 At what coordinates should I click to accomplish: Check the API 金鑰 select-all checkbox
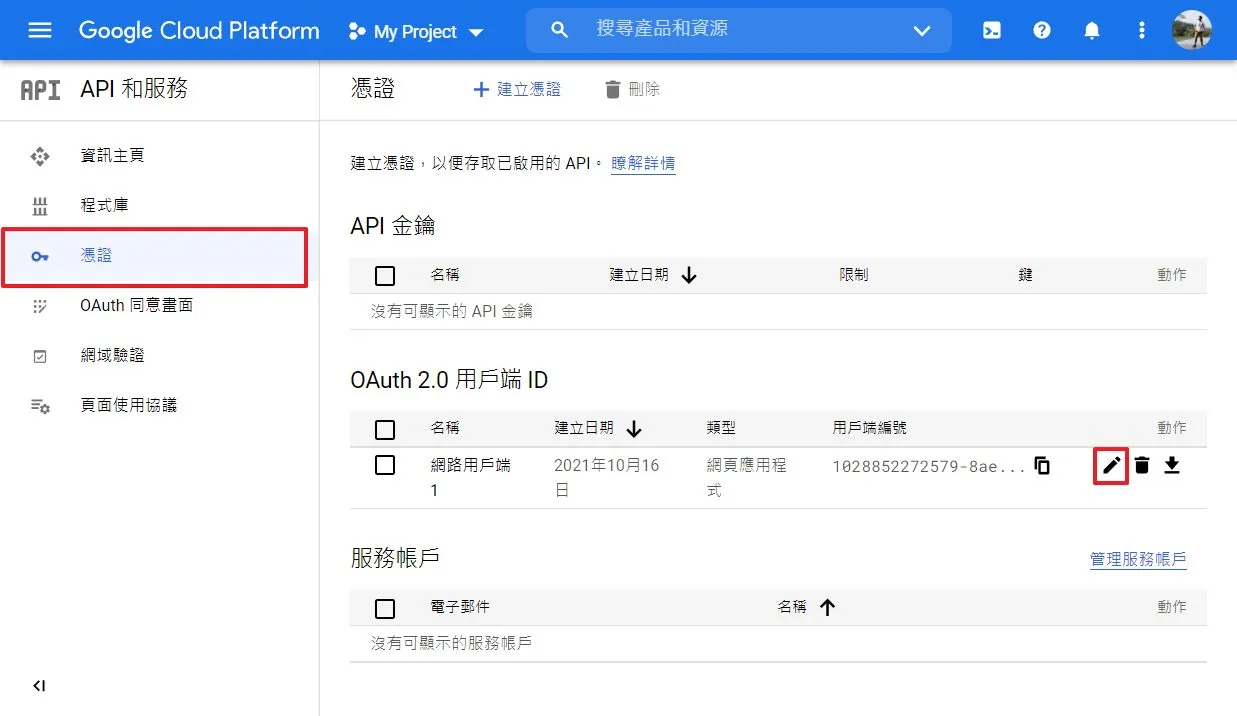pos(385,276)
